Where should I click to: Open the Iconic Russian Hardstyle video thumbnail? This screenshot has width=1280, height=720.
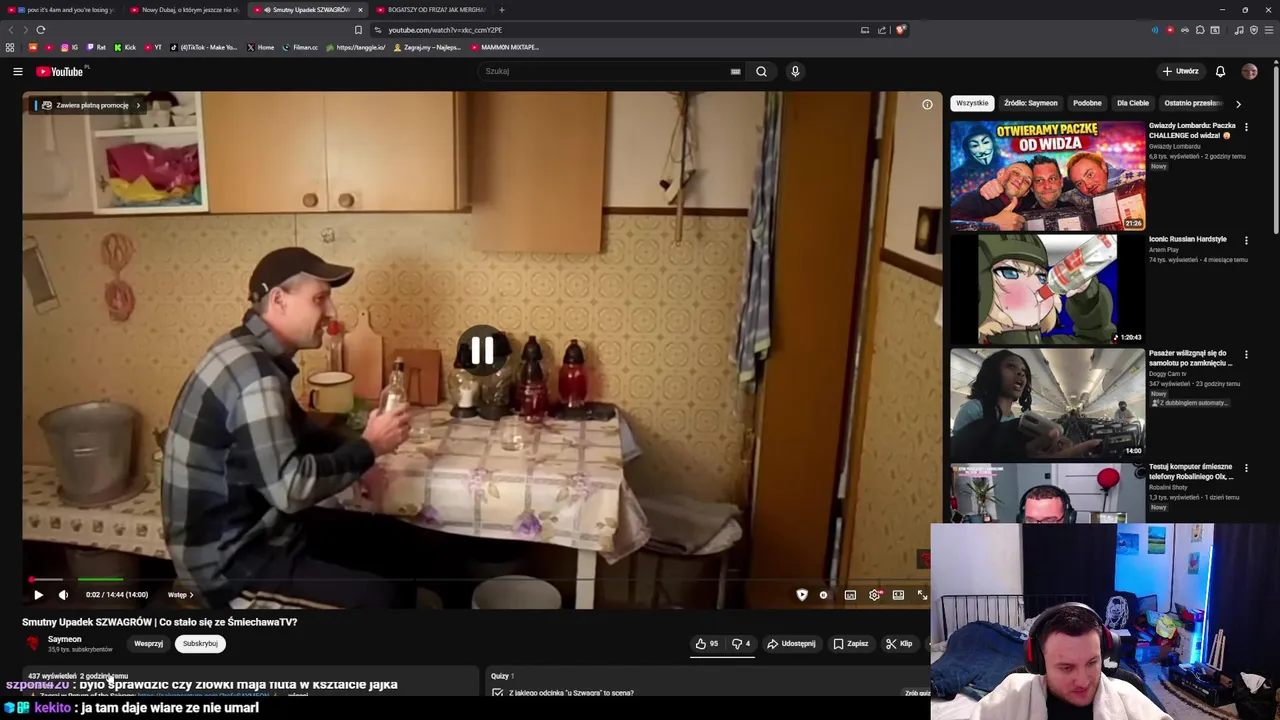1047,289
